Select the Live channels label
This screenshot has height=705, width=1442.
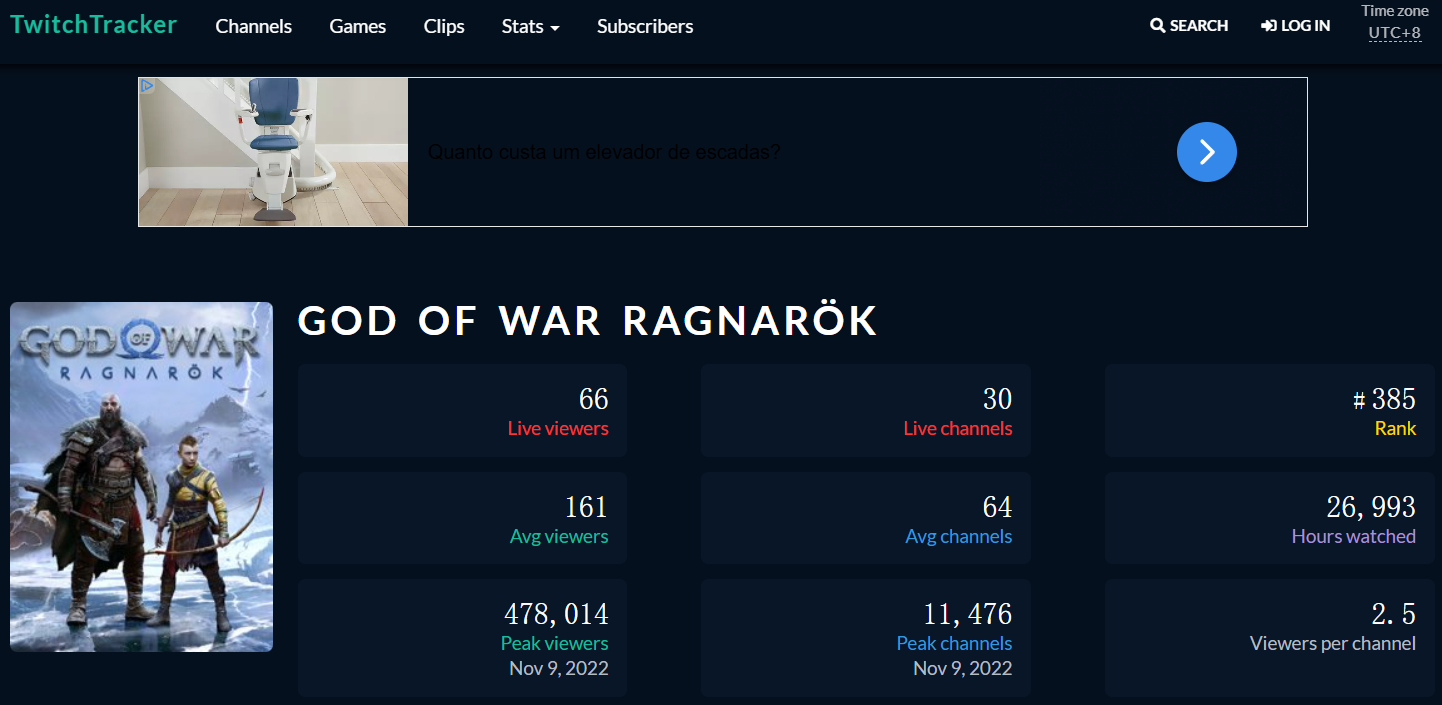pos(957,429)
